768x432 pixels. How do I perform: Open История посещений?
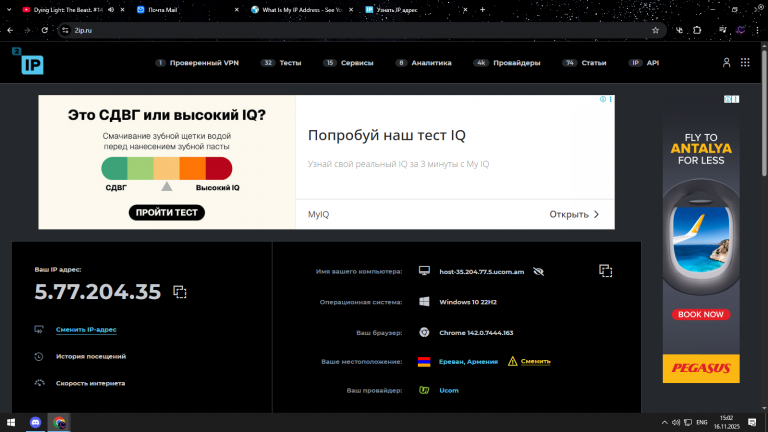(91, 357)
